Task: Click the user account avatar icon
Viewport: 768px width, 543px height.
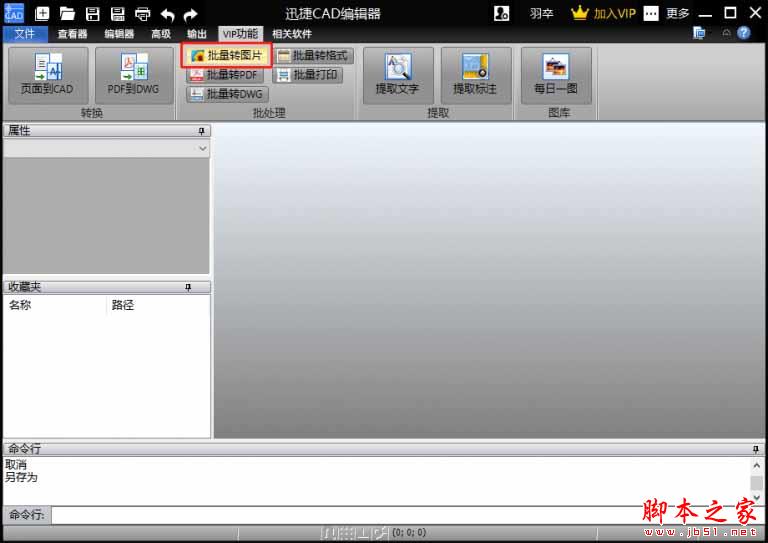Action: click(x=501, y=13)
